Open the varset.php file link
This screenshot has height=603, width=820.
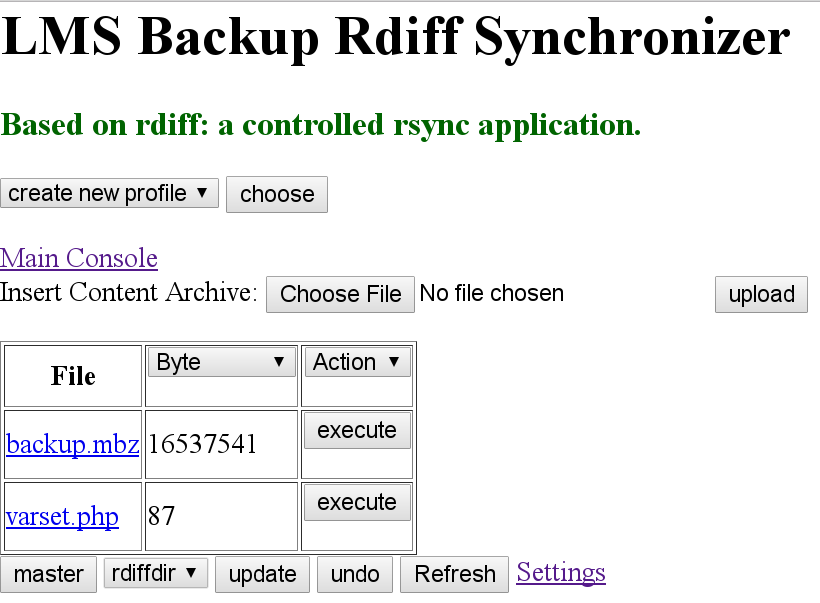pyautogui.click(x=62, y=517)
